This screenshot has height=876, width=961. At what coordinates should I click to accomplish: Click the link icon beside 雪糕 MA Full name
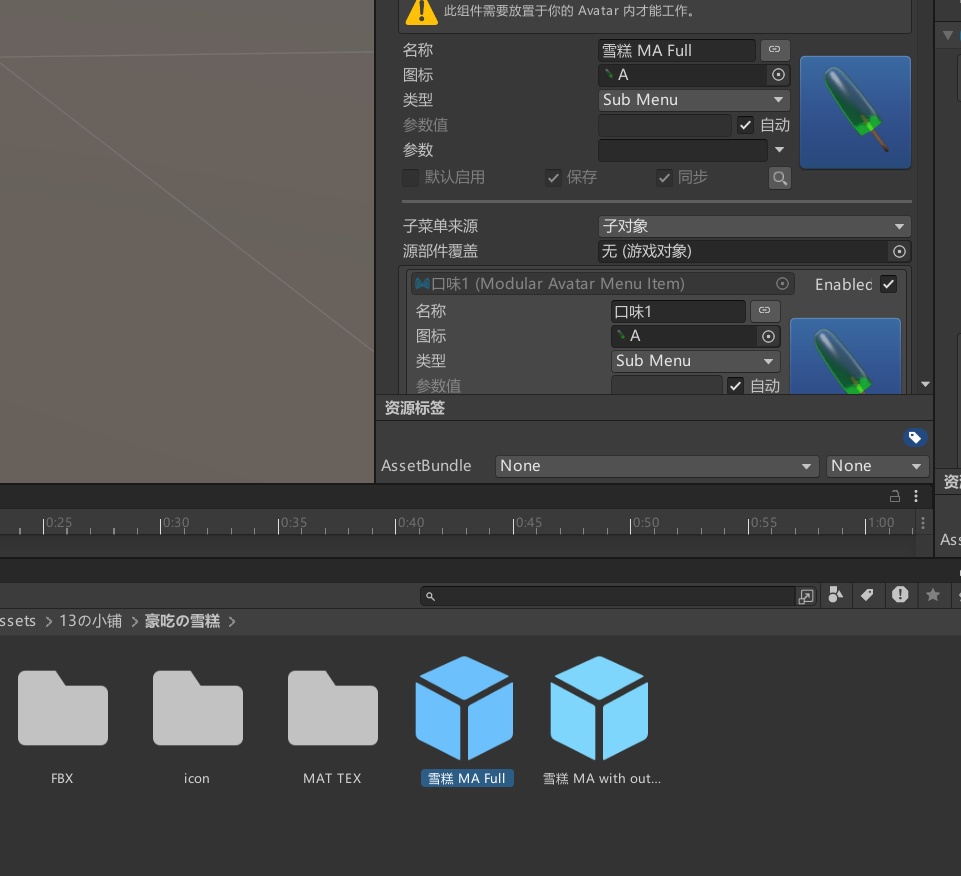(775, 50)
